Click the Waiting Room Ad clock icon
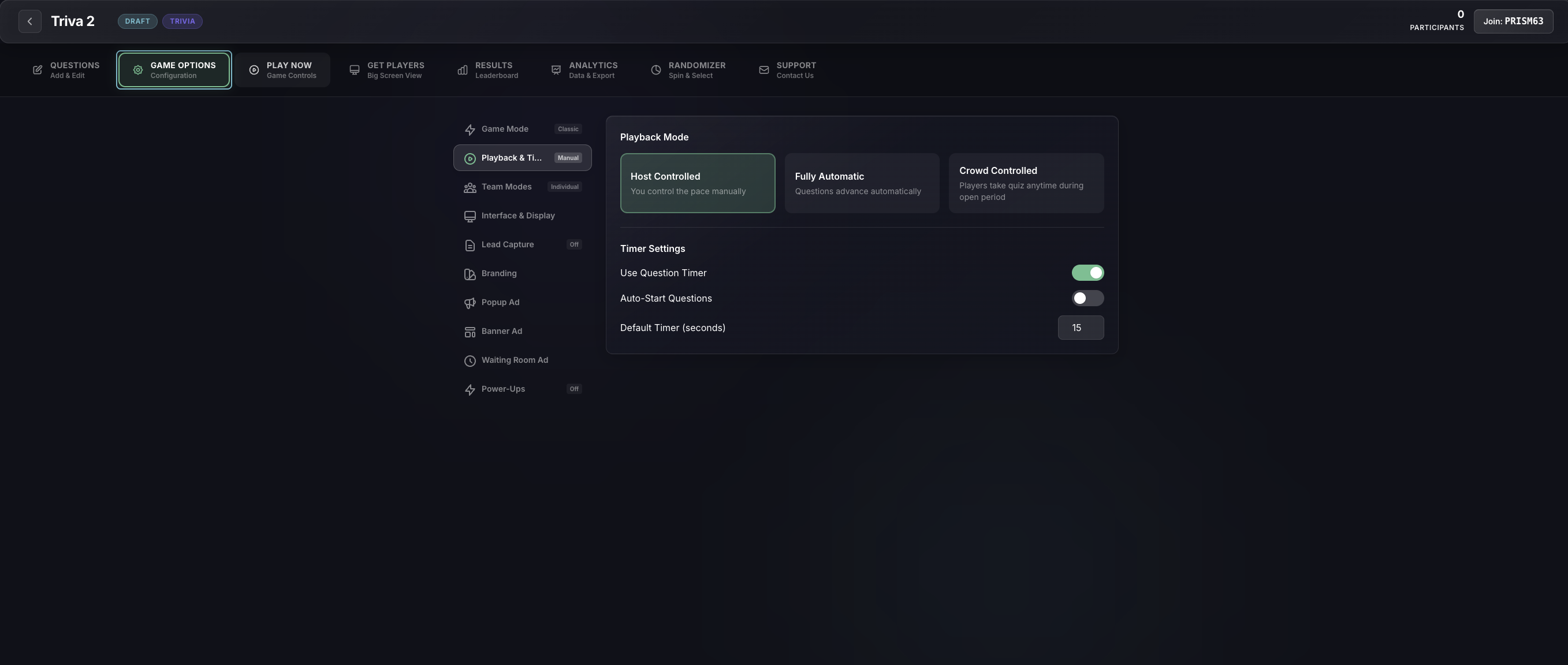 point(470,361)
